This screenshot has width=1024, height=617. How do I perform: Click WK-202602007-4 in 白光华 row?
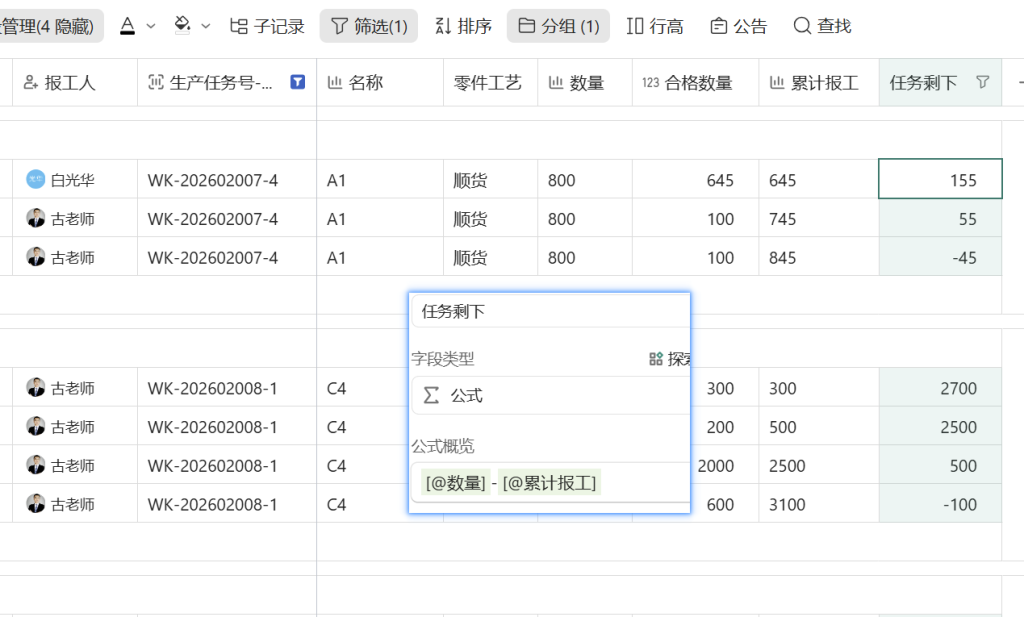click(227, 180)
